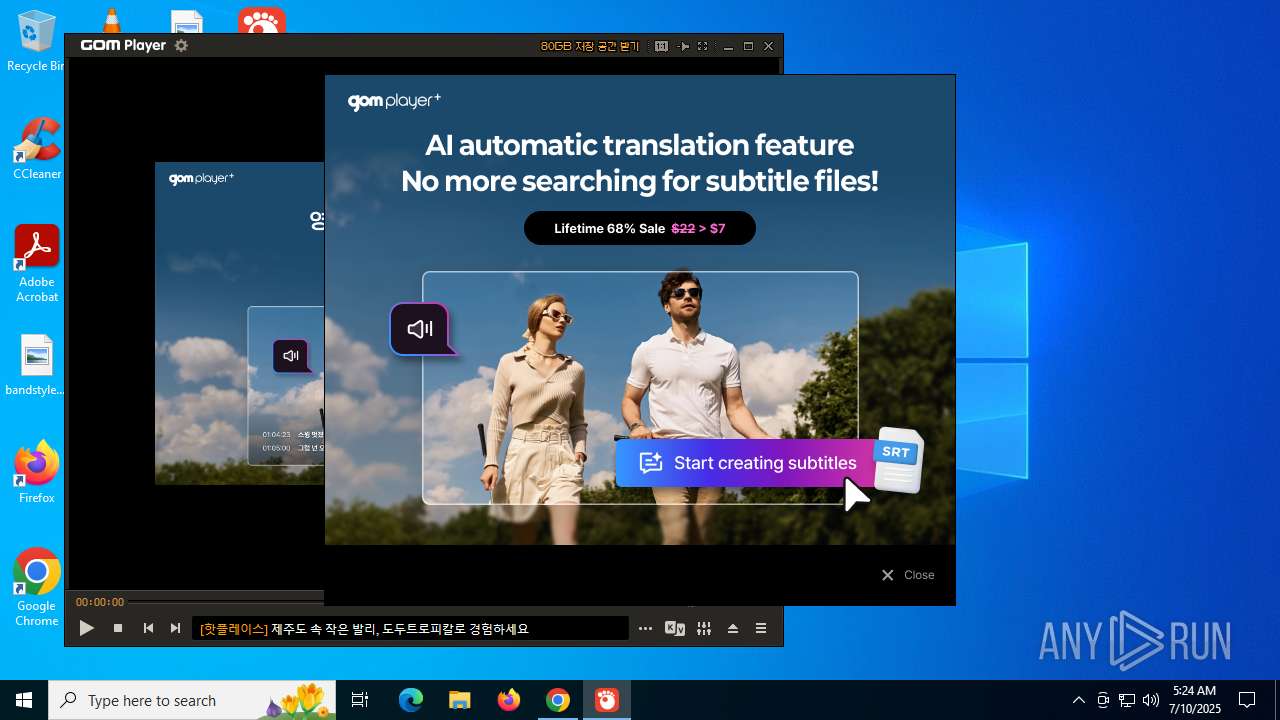Screen dimensions: 1280x720
Task: Open Chrome from taskbar
Action: point(558,700)
